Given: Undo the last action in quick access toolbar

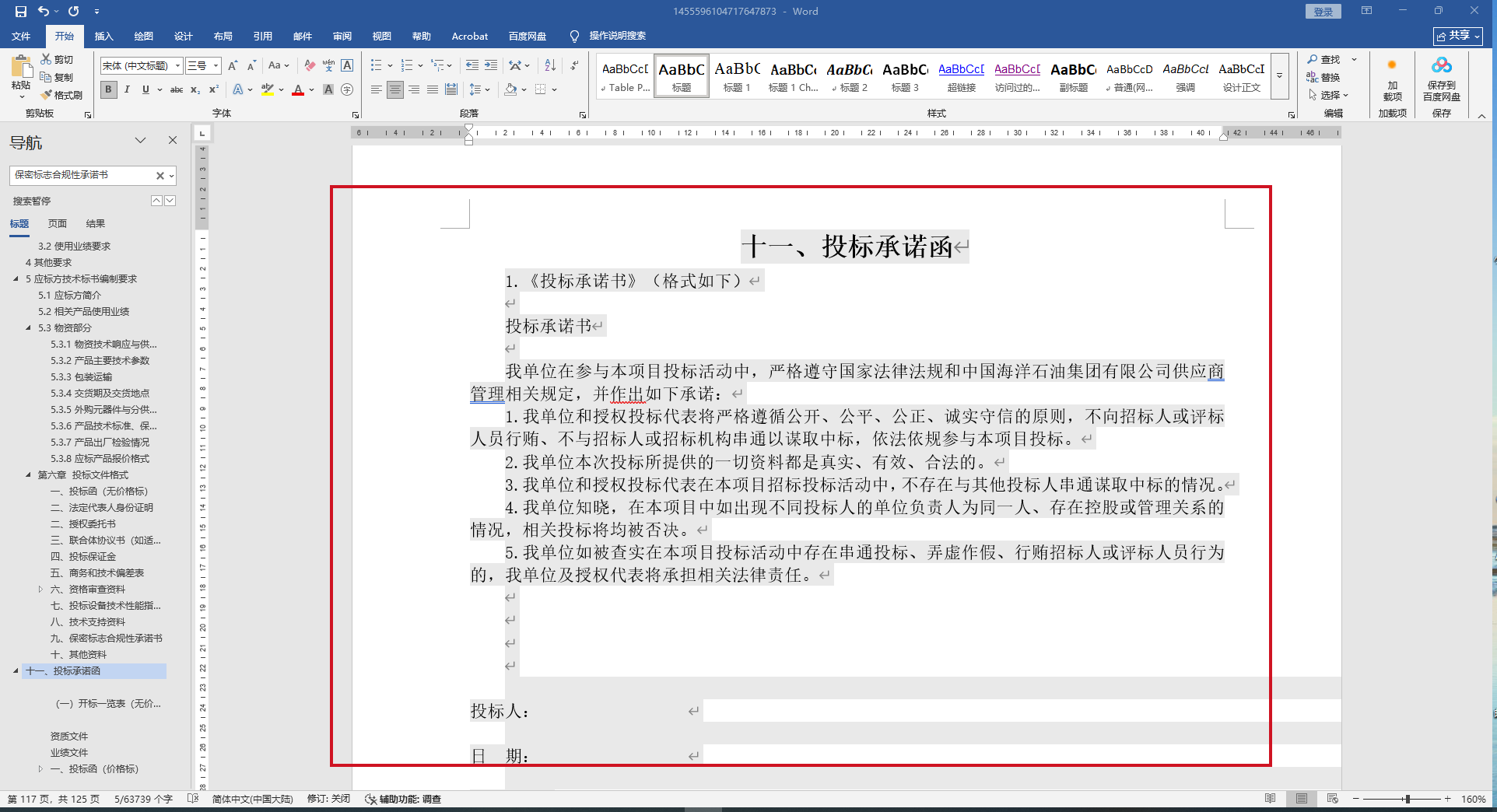Looking at the screenshot, I should tap(44, 12).
